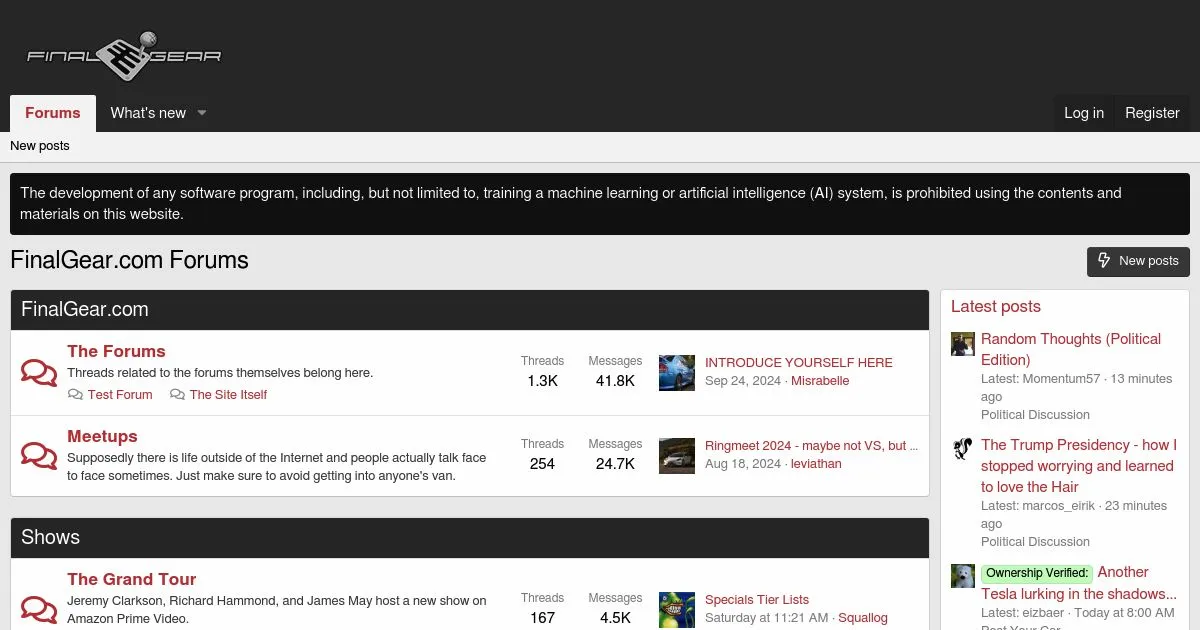Click the Saturday at 11:21 AM timestamp

coord(766,618)
